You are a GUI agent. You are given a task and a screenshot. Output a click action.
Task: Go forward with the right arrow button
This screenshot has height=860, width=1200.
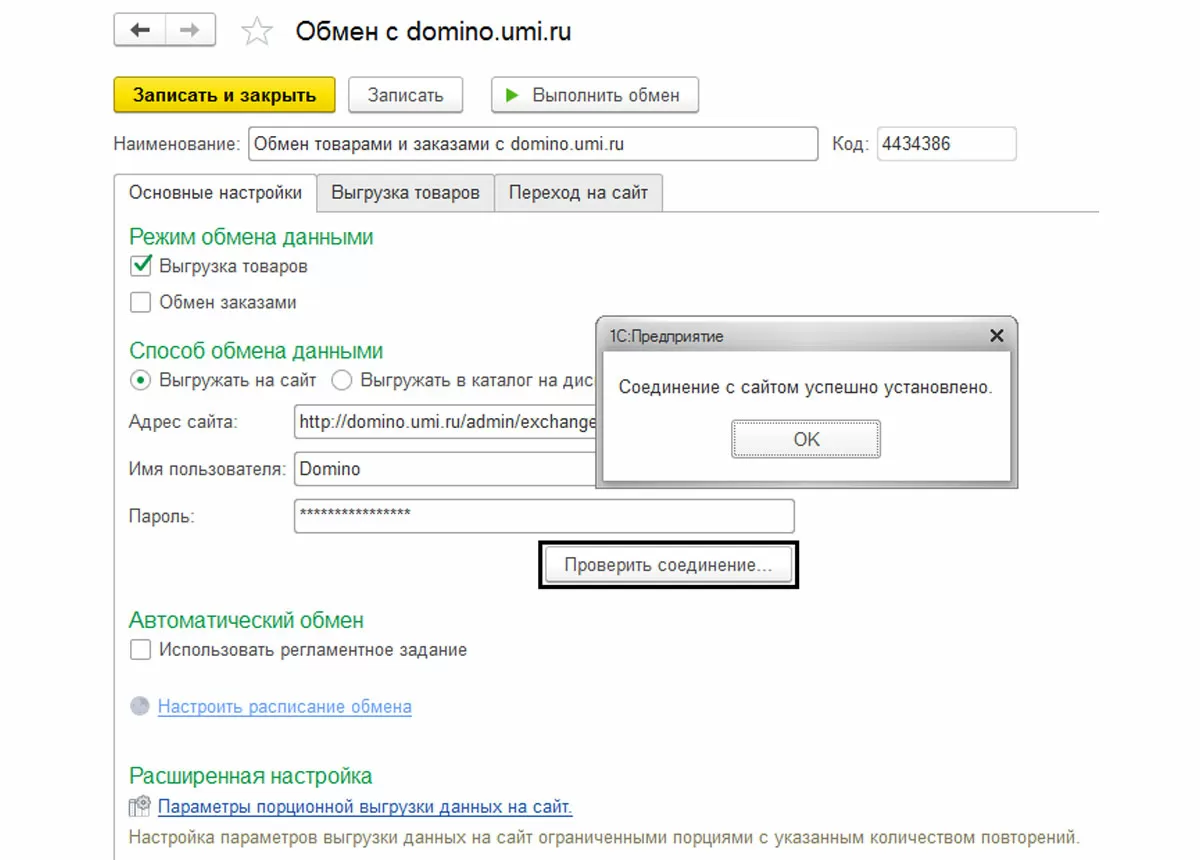click(190, 31)
